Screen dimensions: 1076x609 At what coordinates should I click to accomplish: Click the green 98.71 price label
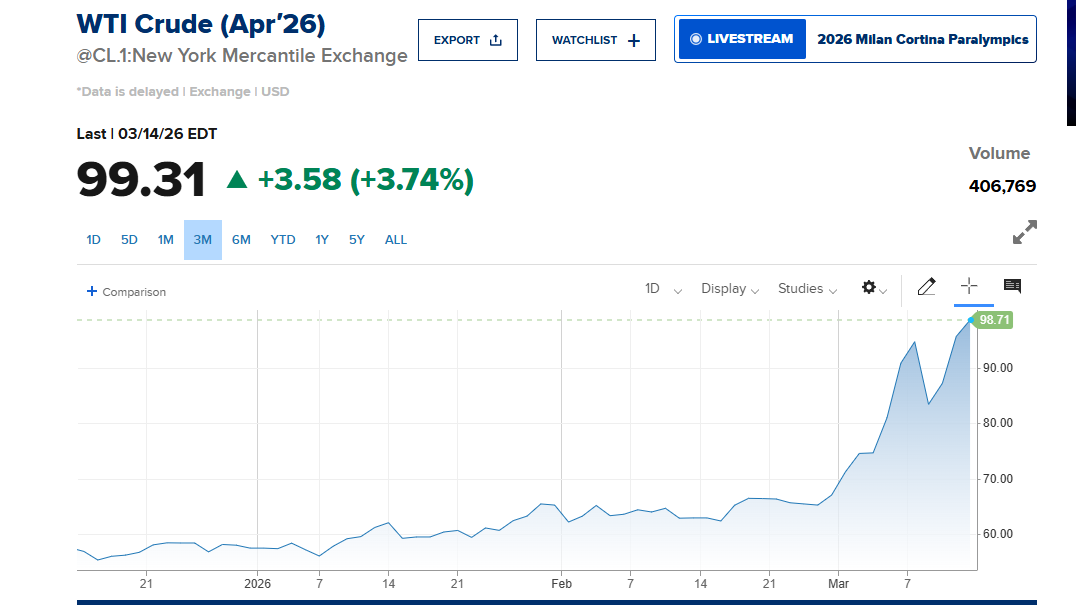point(994,320)
